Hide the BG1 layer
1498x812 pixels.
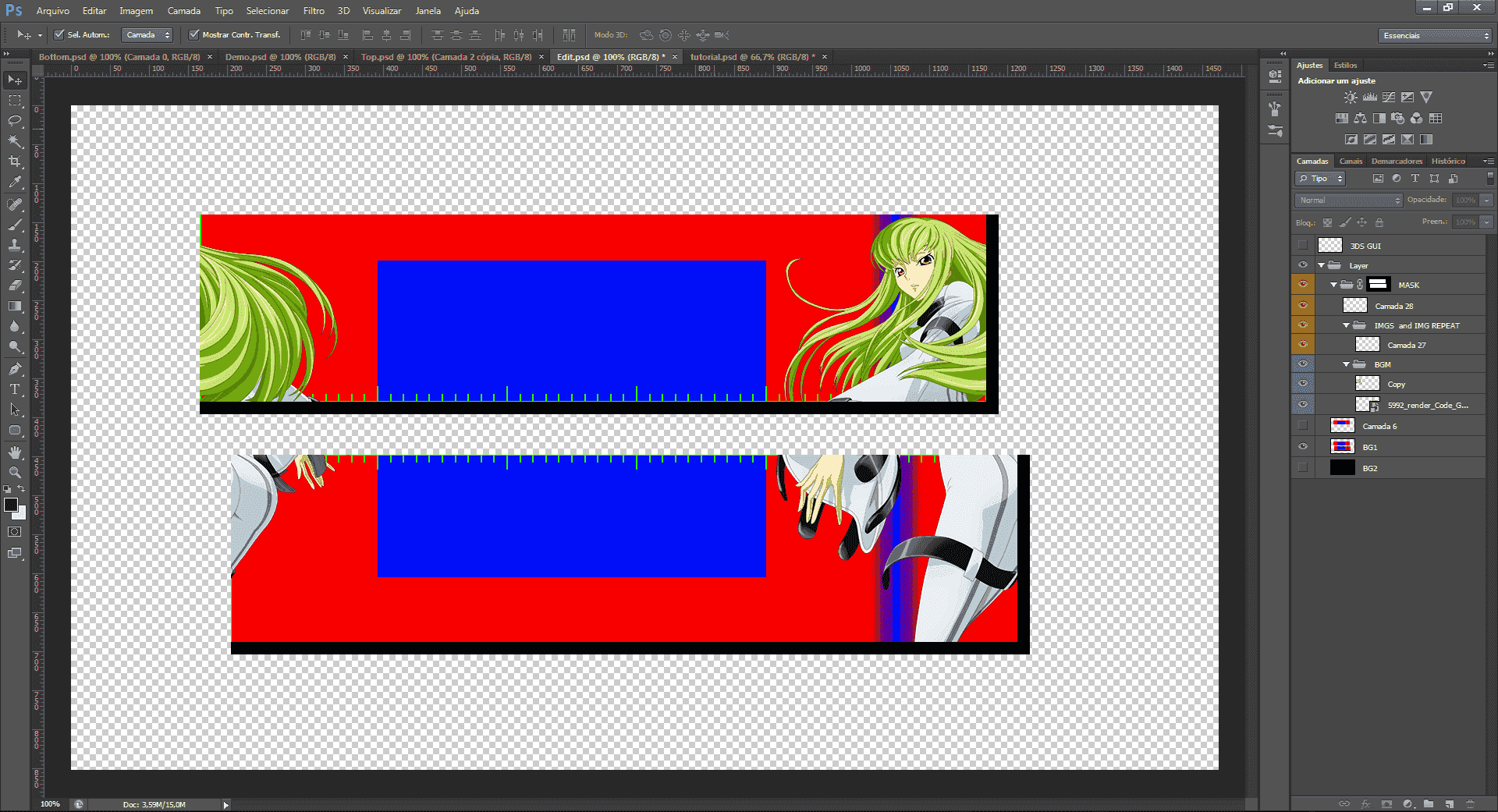[x=1303, y=447]
